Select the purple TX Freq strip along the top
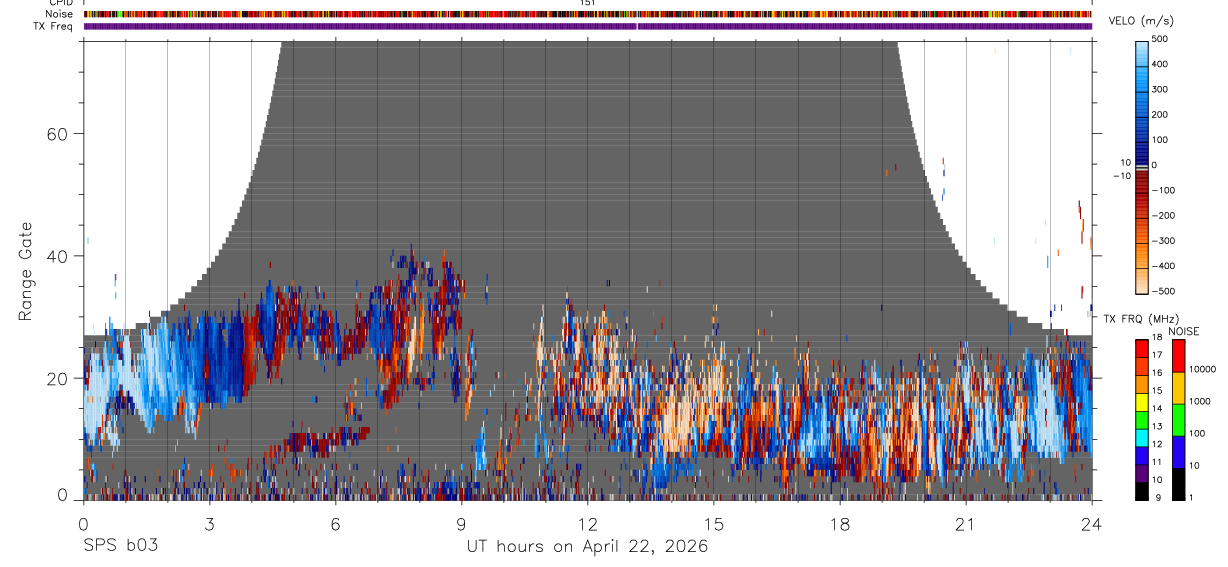 588,26
